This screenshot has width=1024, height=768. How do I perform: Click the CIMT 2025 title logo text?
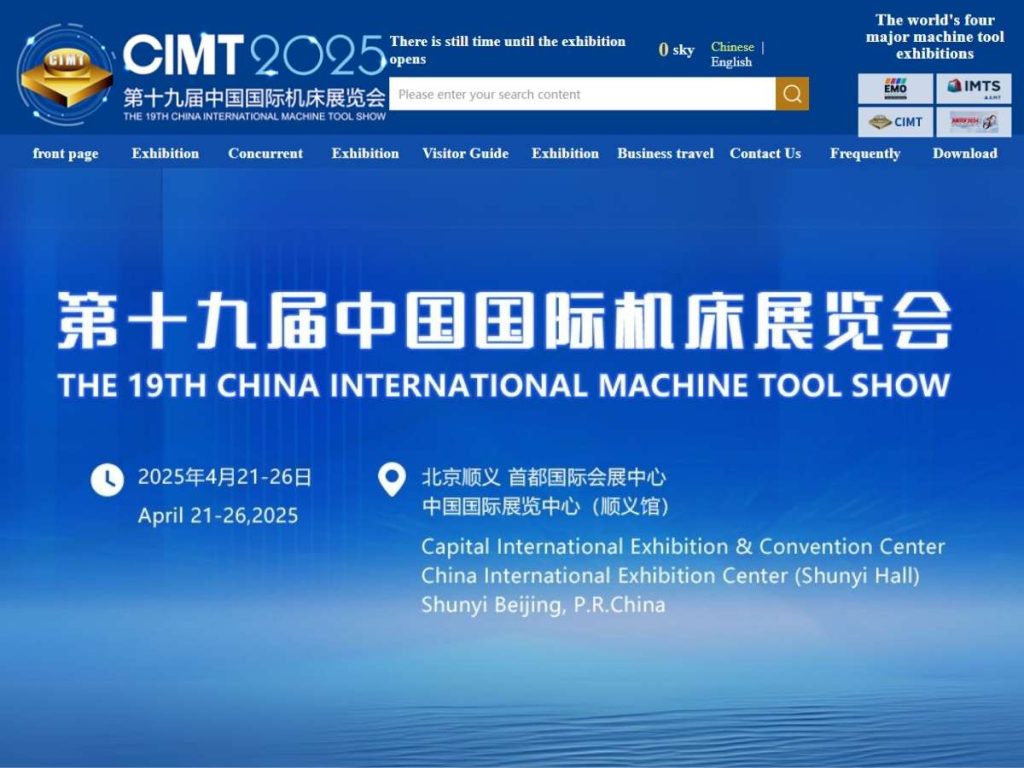pos(255,55)
